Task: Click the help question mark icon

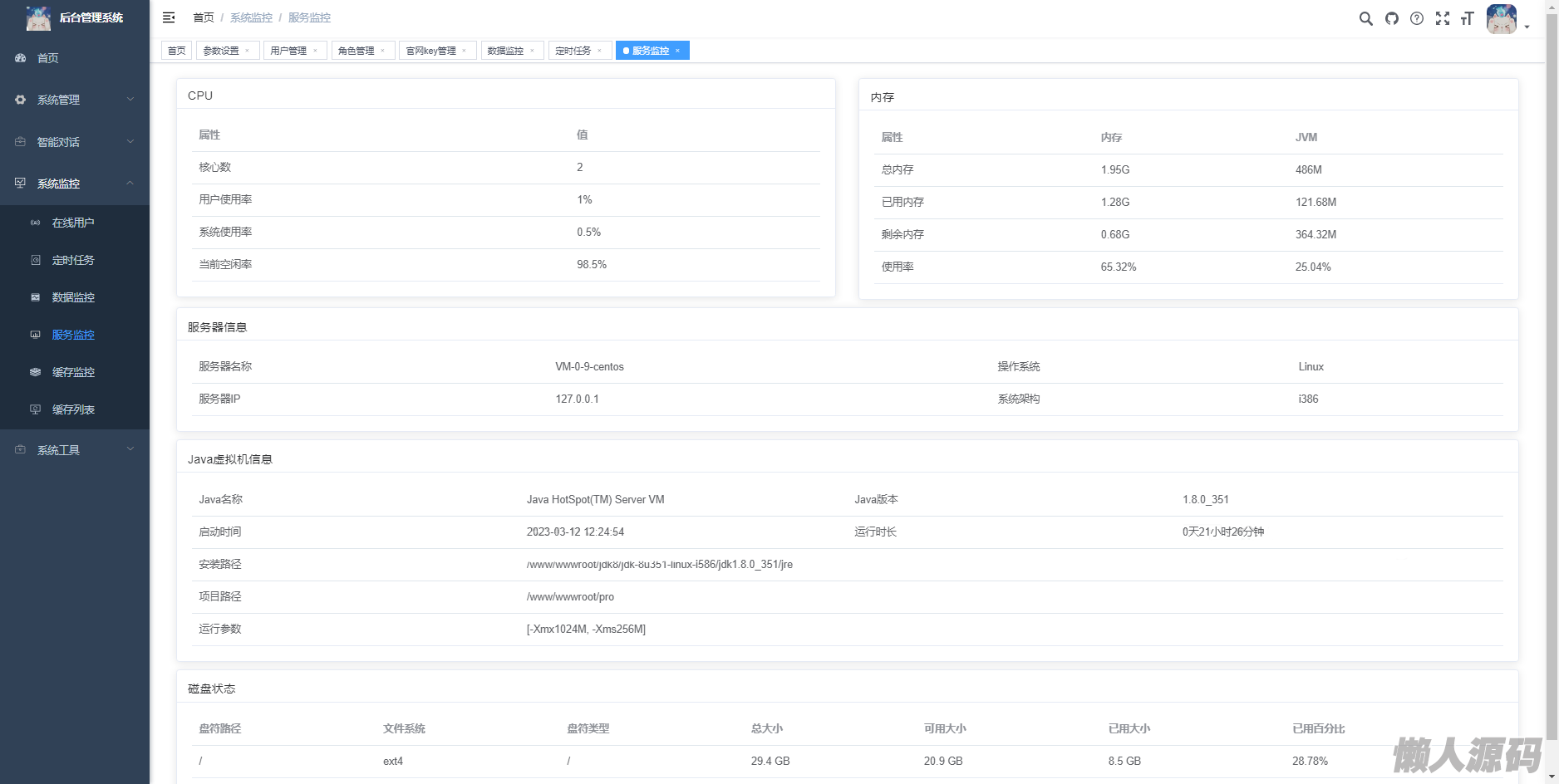Action: 1417,18
